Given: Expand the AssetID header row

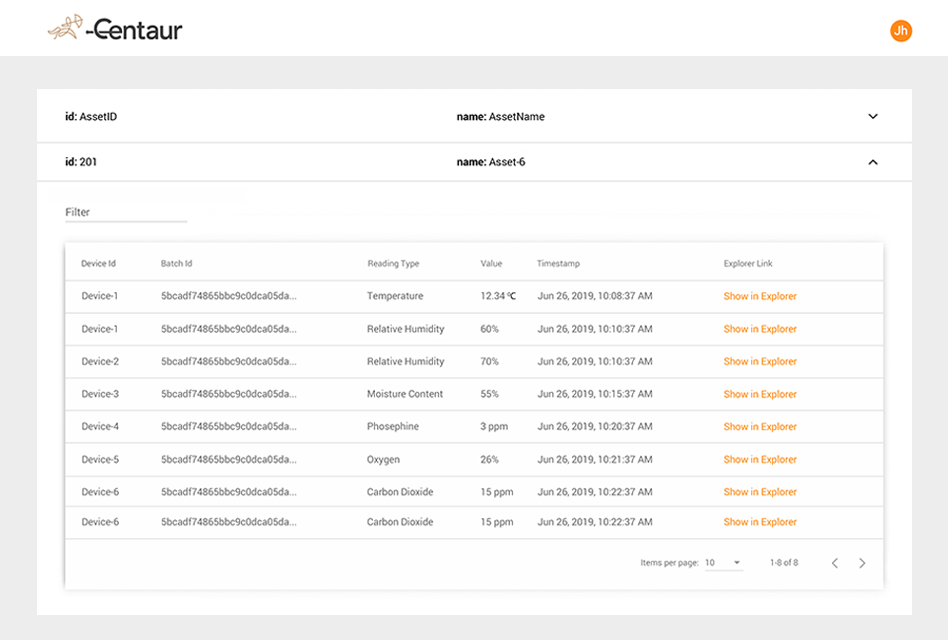Looking at the screenshot, I should point(873,116).
